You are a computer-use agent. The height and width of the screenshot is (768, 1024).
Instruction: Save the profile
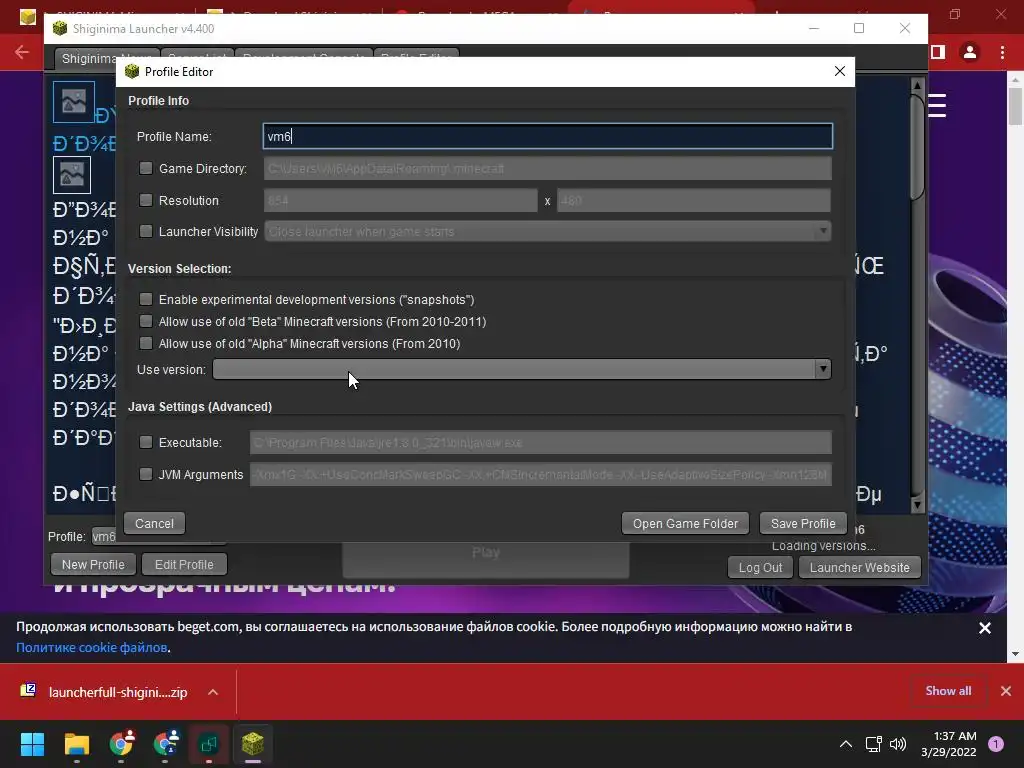point(803,523)
